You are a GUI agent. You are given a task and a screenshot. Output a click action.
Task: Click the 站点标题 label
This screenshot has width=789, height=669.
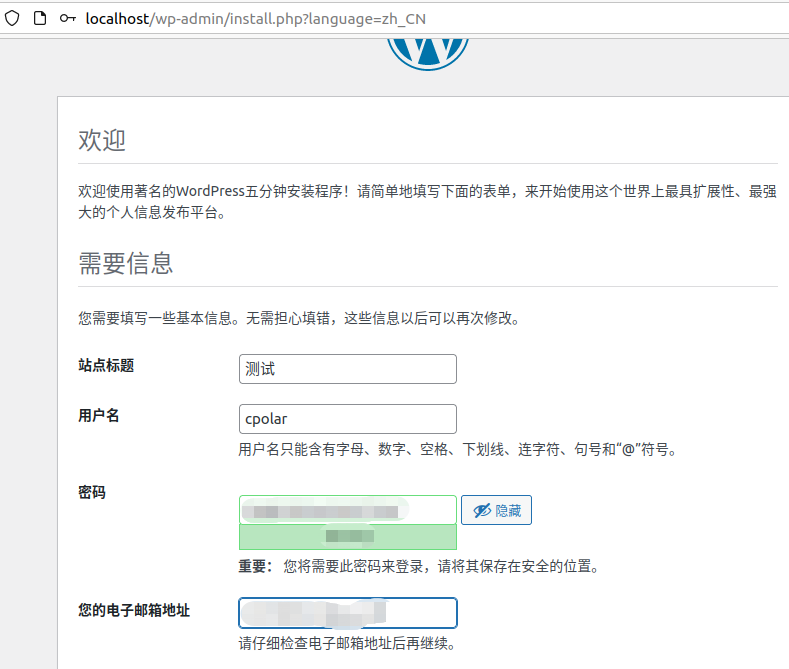point(106,365)
